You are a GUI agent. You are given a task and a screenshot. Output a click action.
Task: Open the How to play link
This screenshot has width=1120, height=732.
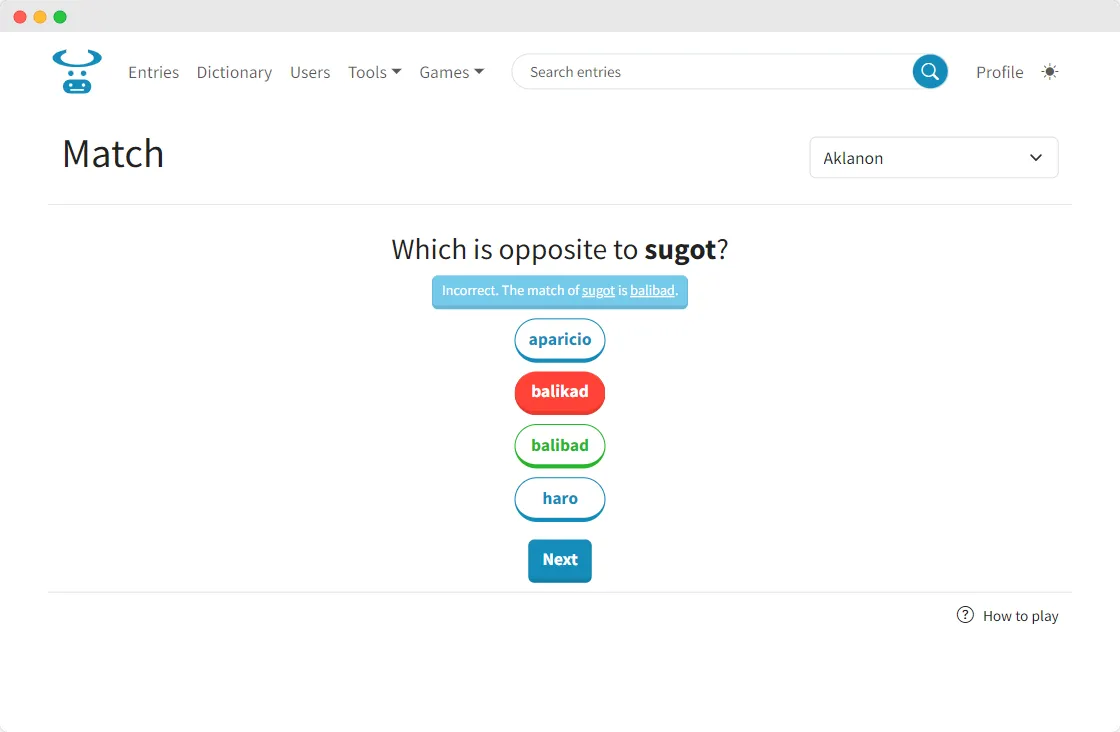tap(1020, 616)
